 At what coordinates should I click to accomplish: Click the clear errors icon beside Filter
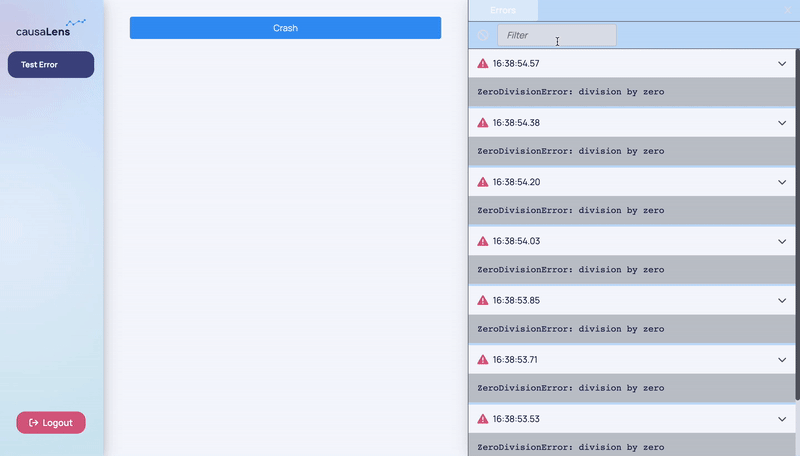(483, 35)
